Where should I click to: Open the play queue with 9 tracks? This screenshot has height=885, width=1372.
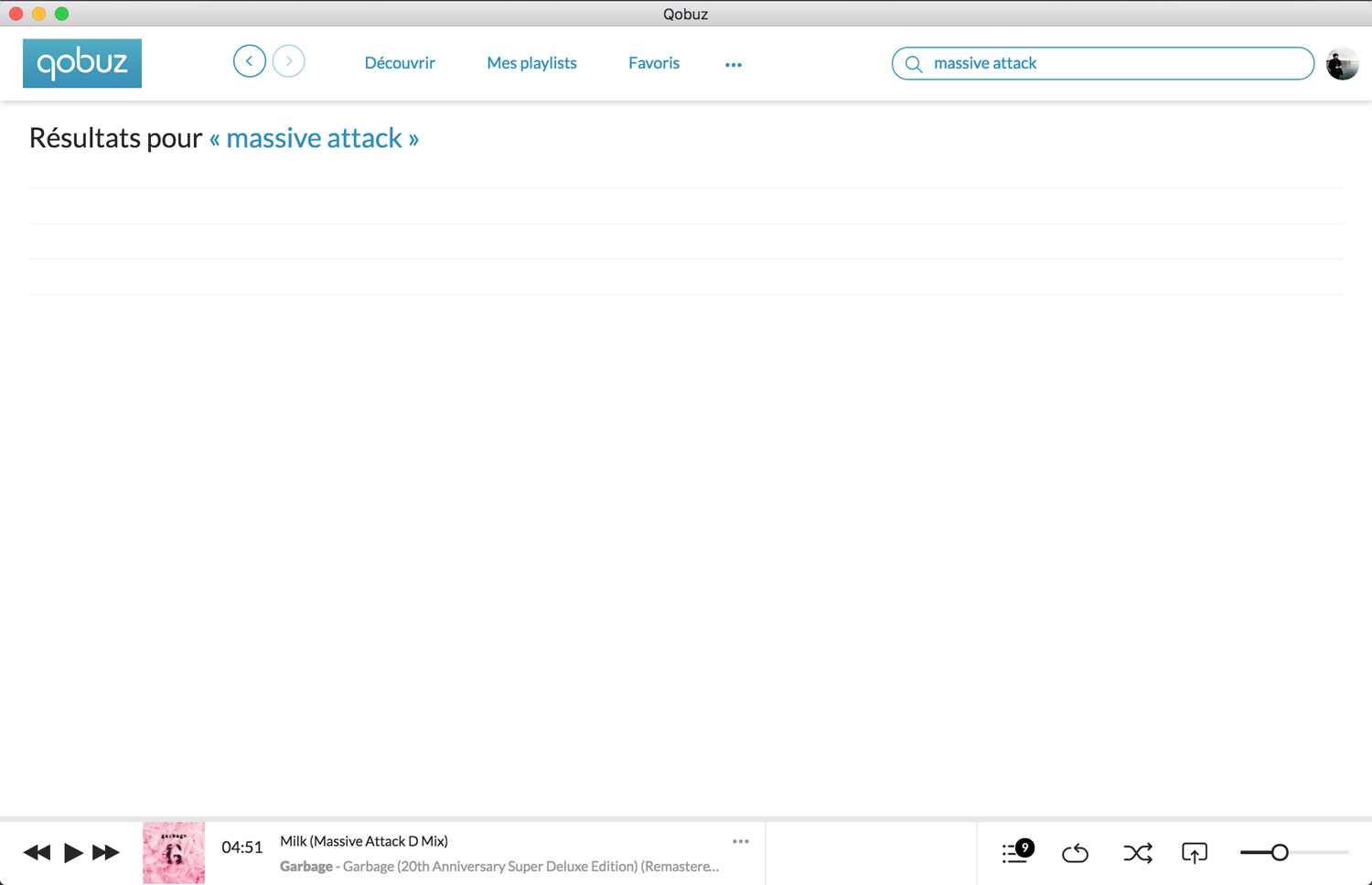(1017, 852)
